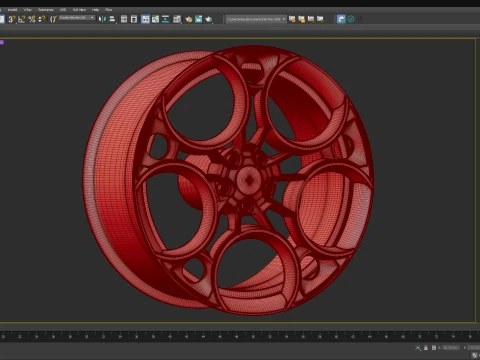The width and height of the screenshot is (480, 360).
Task: Open the Substance menu
Action: coord(46,10)
